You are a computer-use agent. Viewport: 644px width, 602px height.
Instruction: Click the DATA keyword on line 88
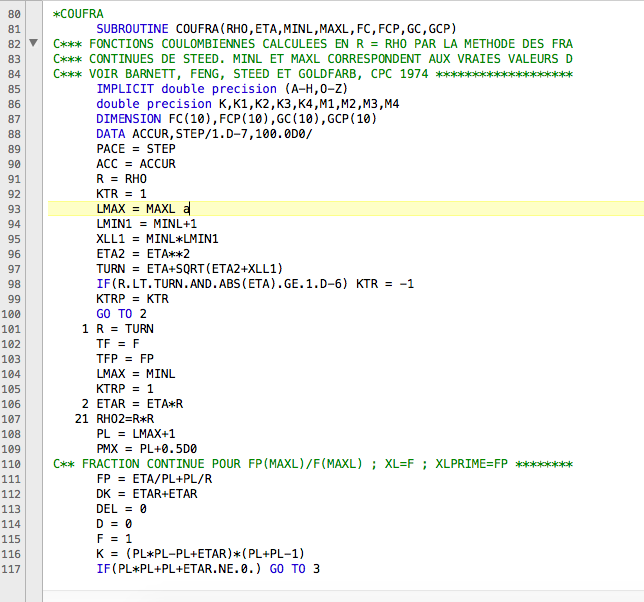pyautogui.click(x=111, y=134)
